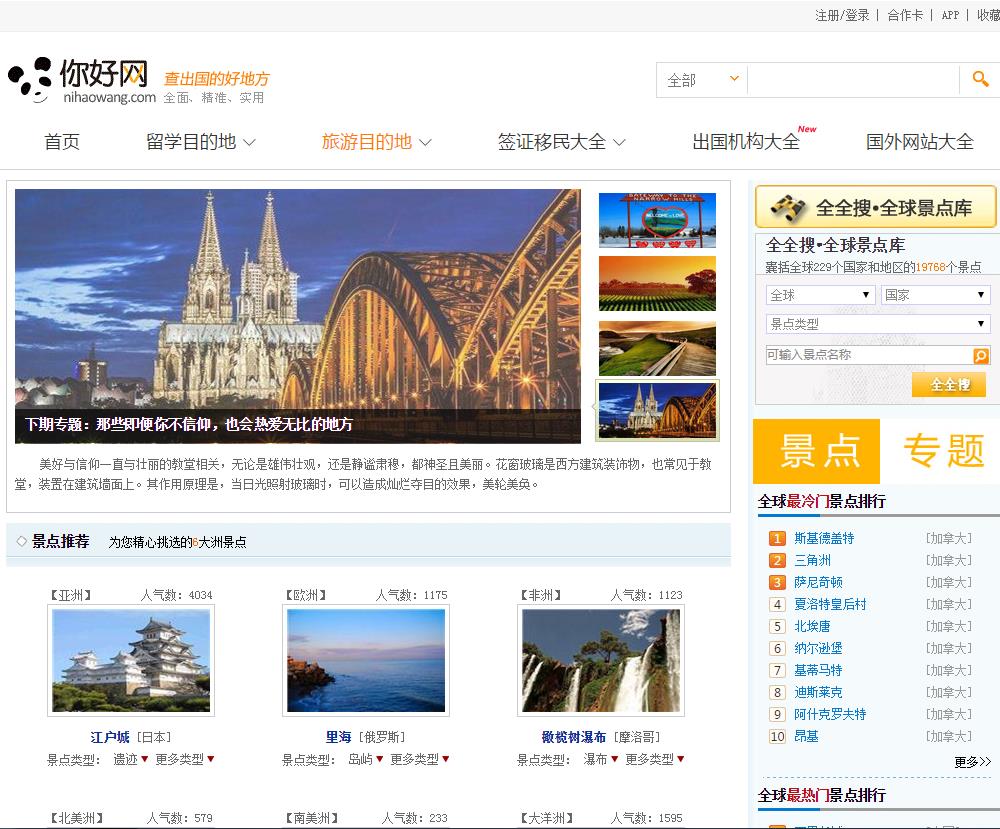Screen dimensions: 1000x829
Task: Open 夏洛特皇后村 in ranking list
Action: (830, 604)
